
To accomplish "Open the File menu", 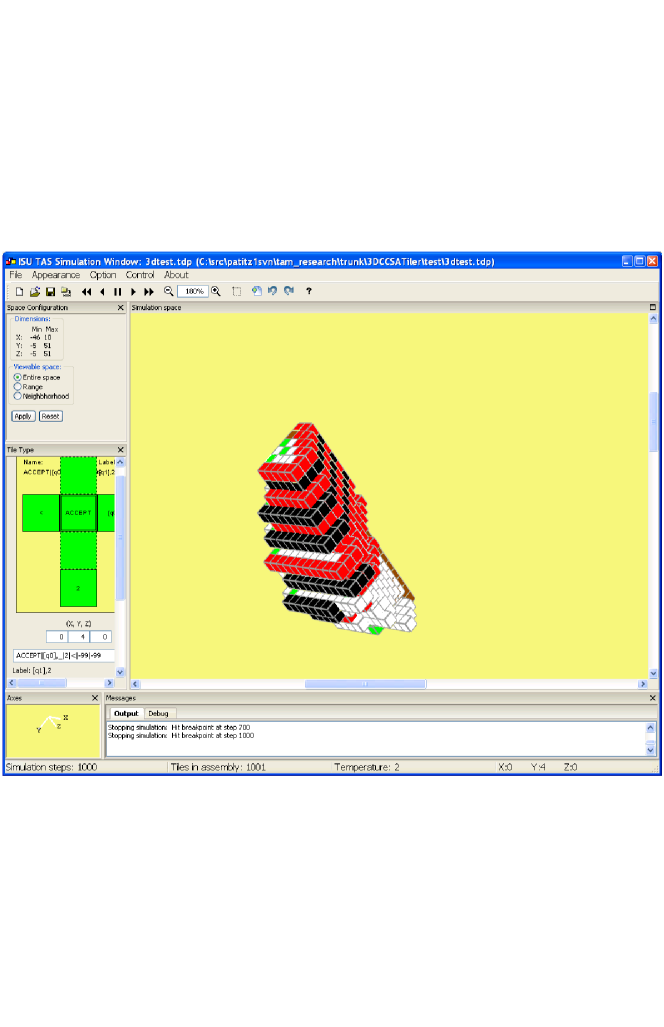I will (16, 275).
